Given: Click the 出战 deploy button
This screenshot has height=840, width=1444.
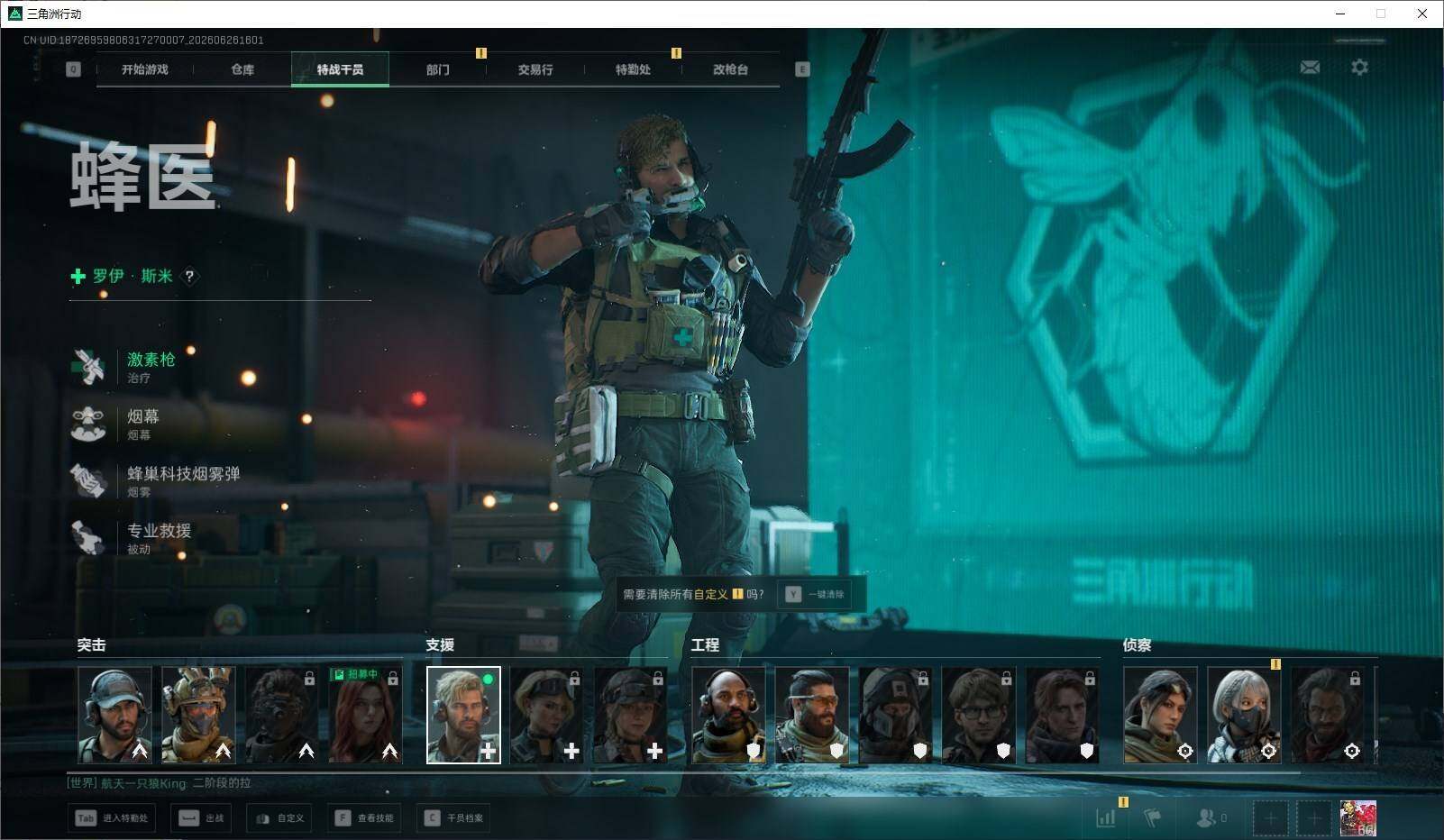Looking at the screenshot, I should 203,818.
